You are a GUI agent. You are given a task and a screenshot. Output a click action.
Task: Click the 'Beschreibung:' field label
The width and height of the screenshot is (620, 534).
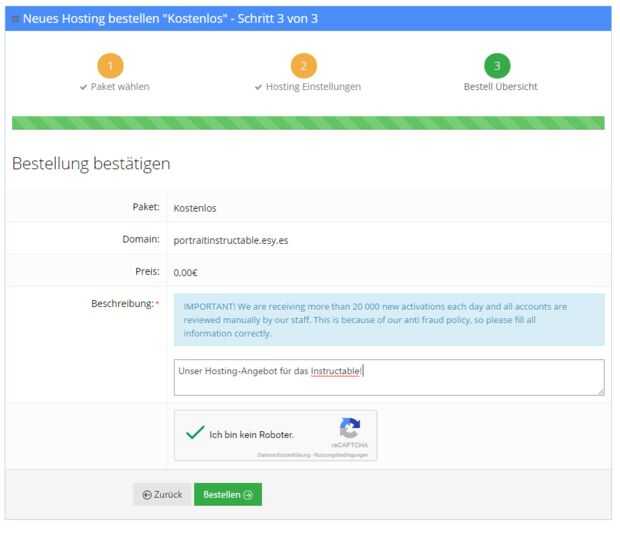[x=122, y=304]
